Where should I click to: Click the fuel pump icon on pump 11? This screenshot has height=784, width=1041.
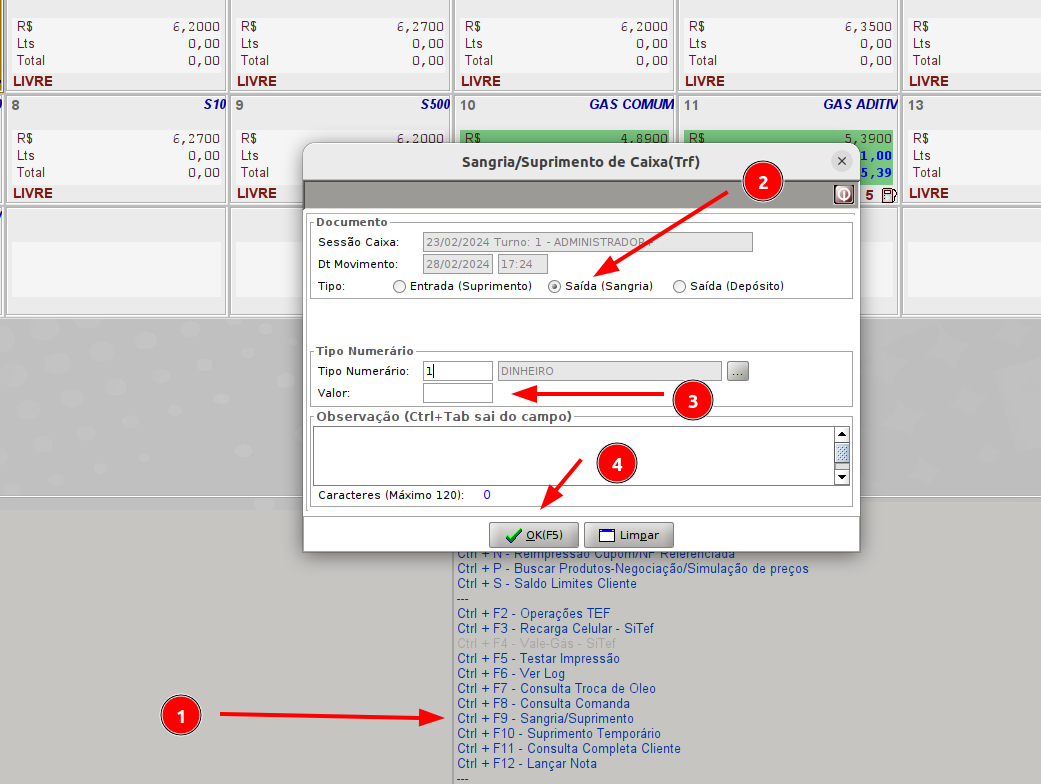coord(889,195)
